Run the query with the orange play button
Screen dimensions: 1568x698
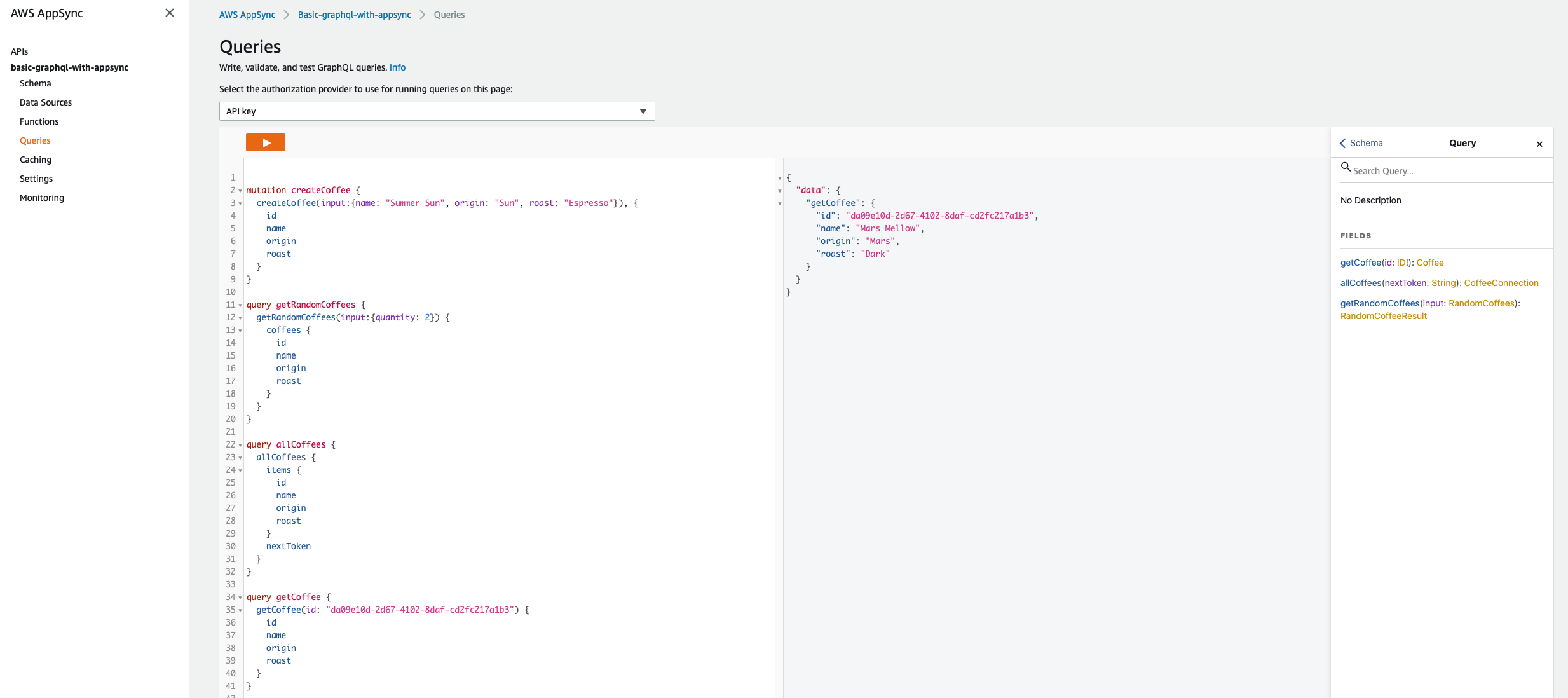(x=265, y=142)
